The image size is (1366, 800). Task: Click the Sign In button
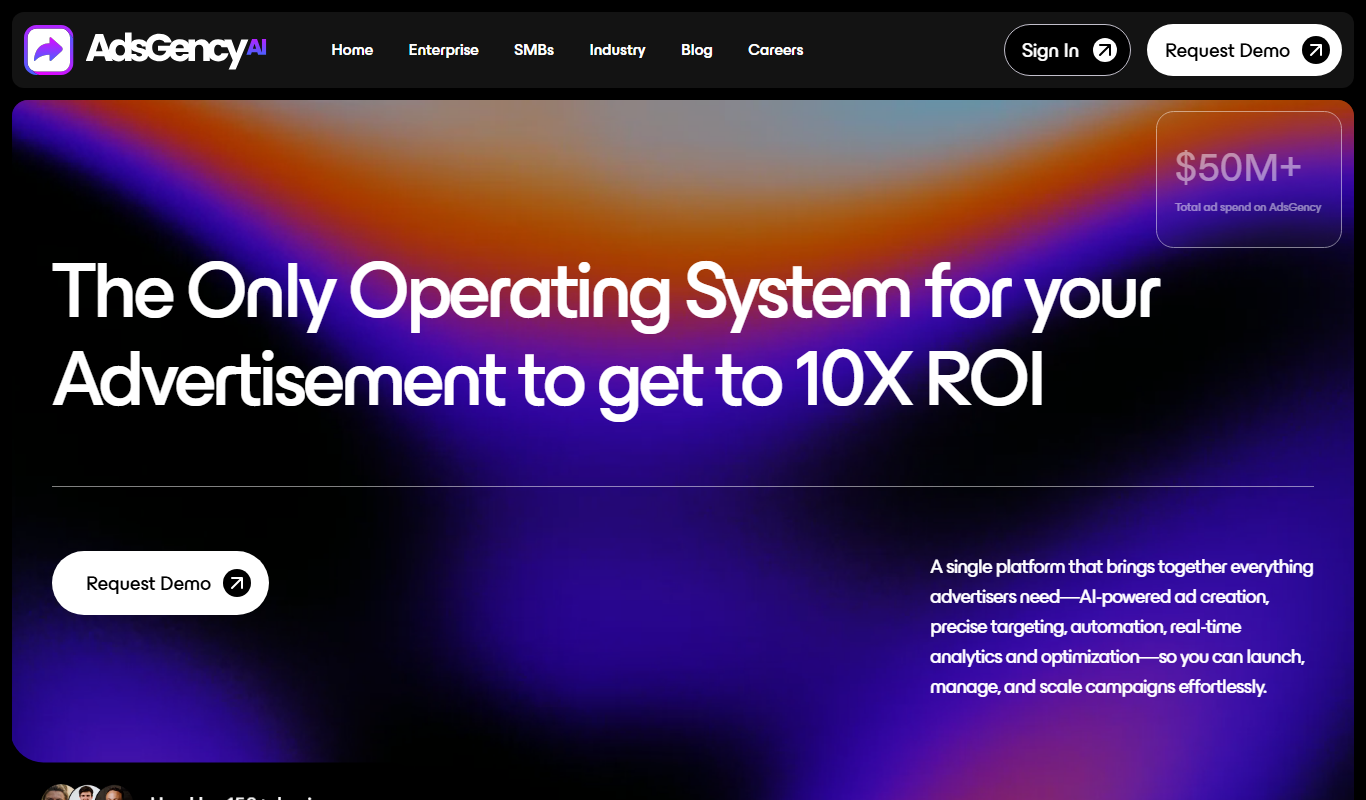click(1067, 50)
